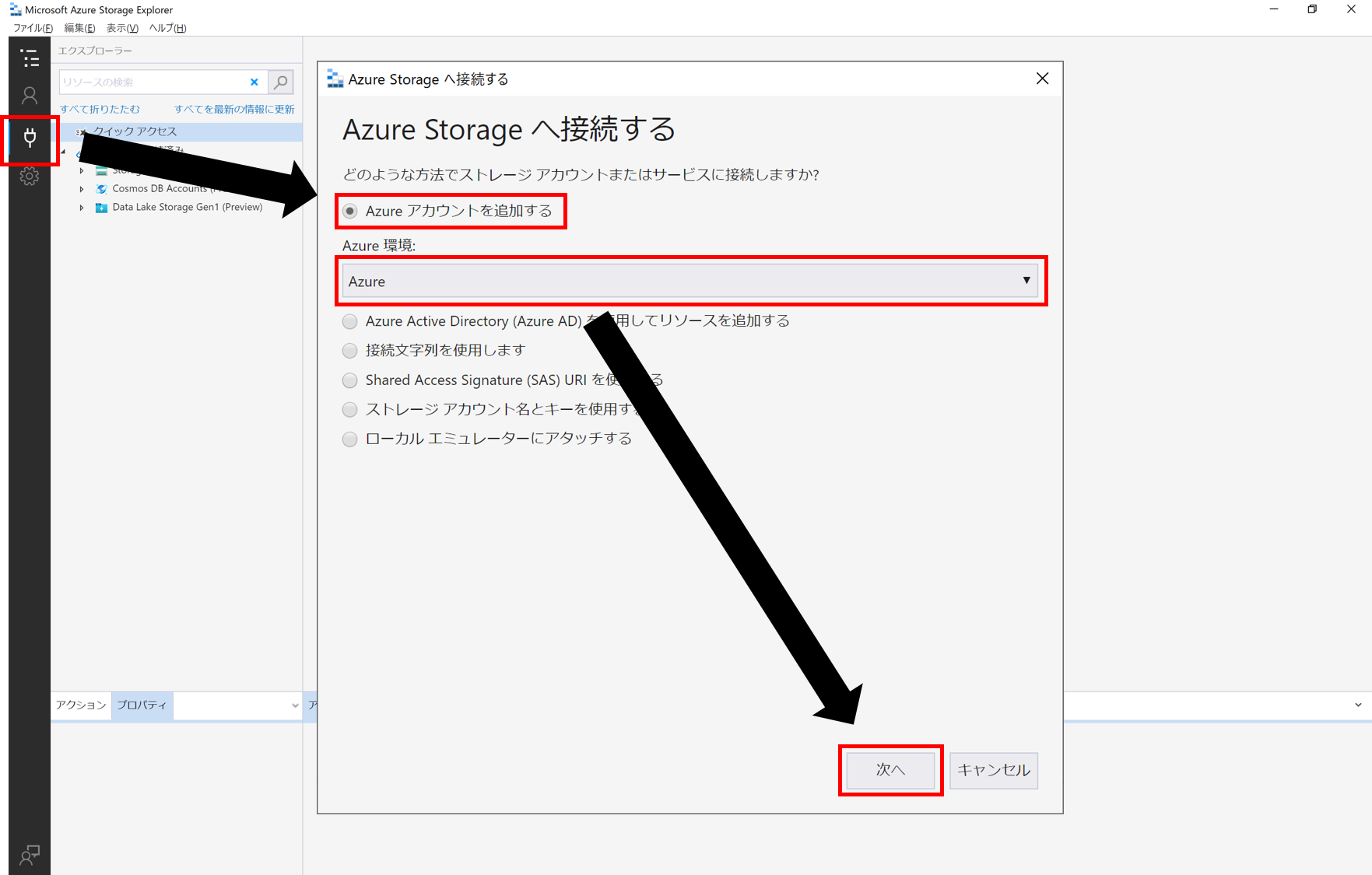
Task: Minimize the Storage Explorer window
Action: click(1274, 9)
